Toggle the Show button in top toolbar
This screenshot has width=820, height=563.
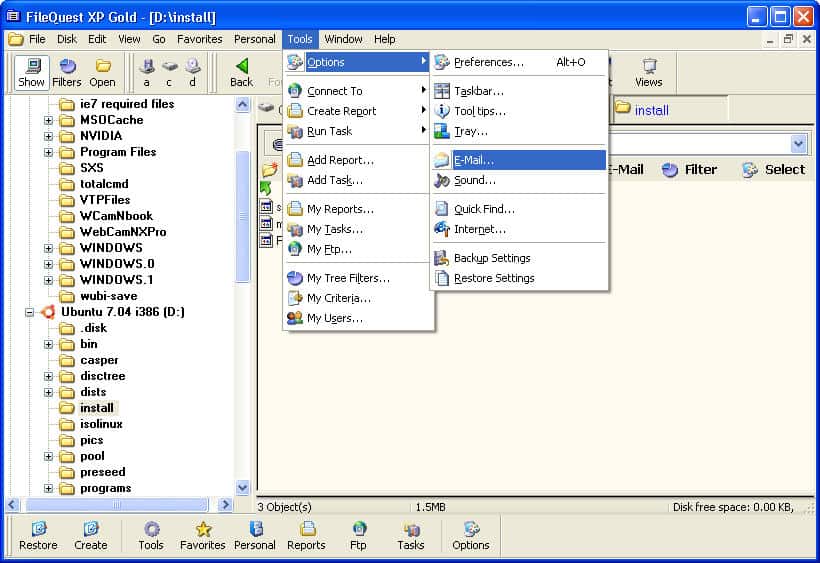31,73
